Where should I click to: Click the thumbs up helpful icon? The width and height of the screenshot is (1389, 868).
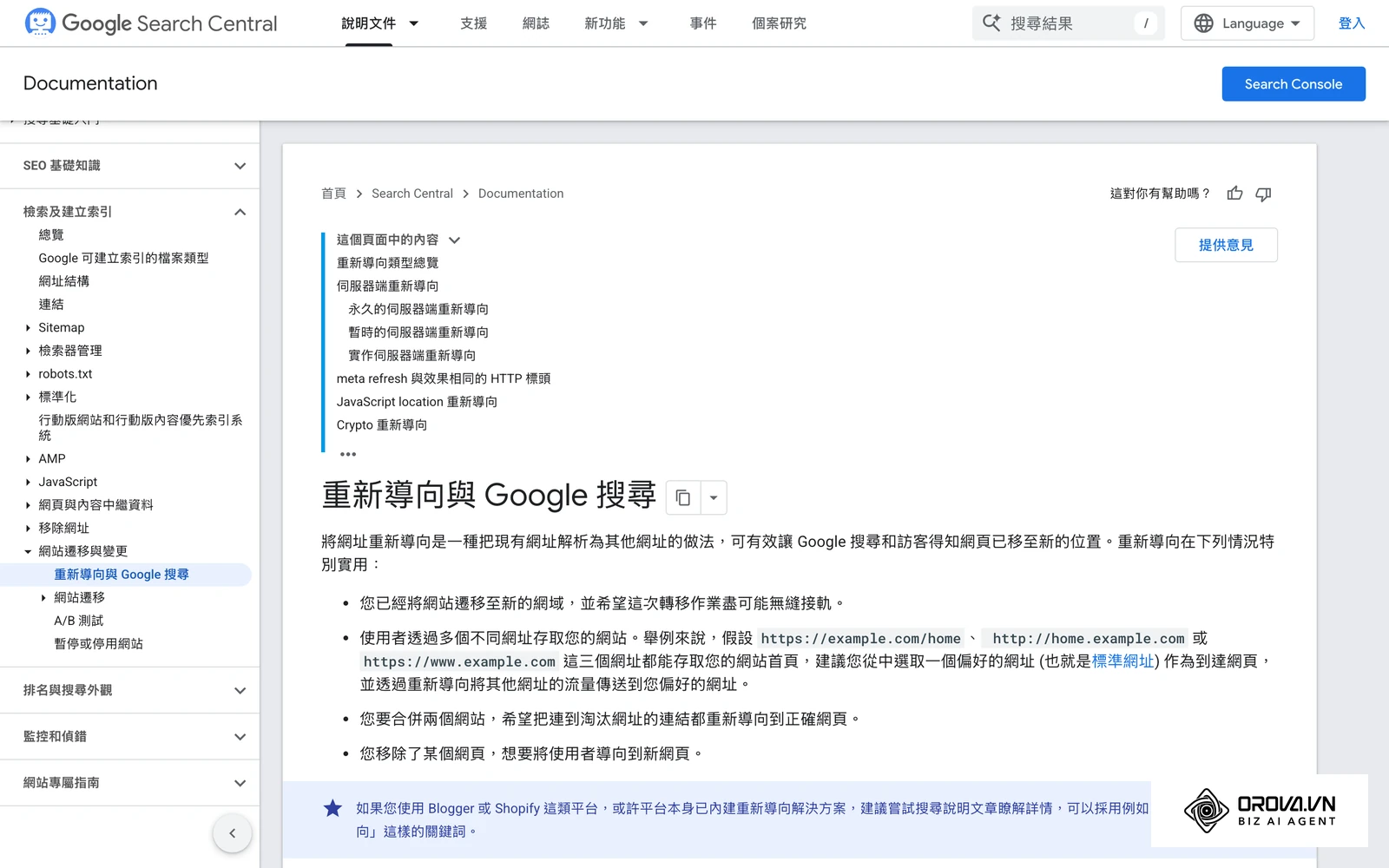pos(1234,194)
